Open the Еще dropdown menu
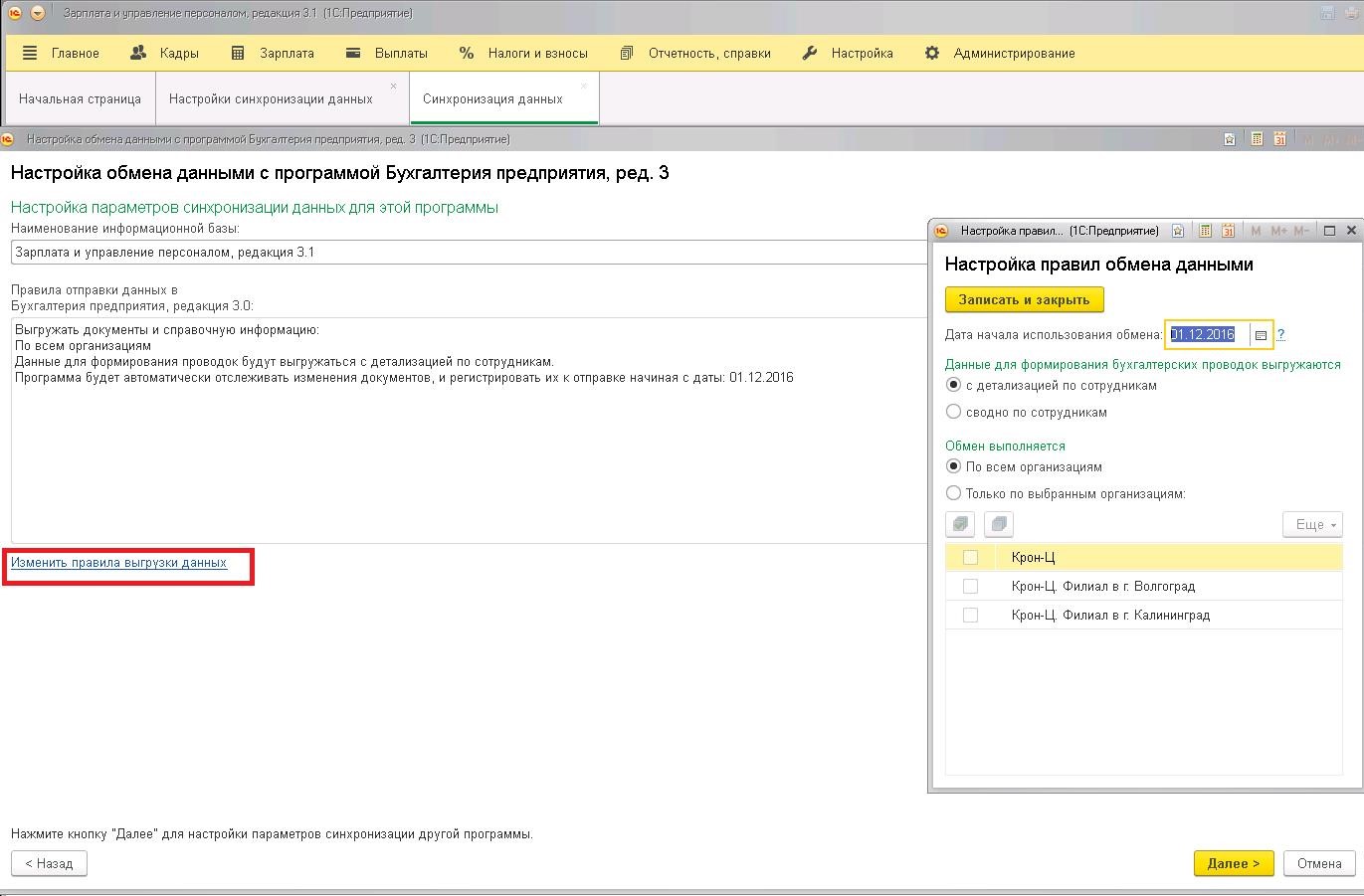The width and height of the screenshot is (1364, 896). [x=1313, y=524]
